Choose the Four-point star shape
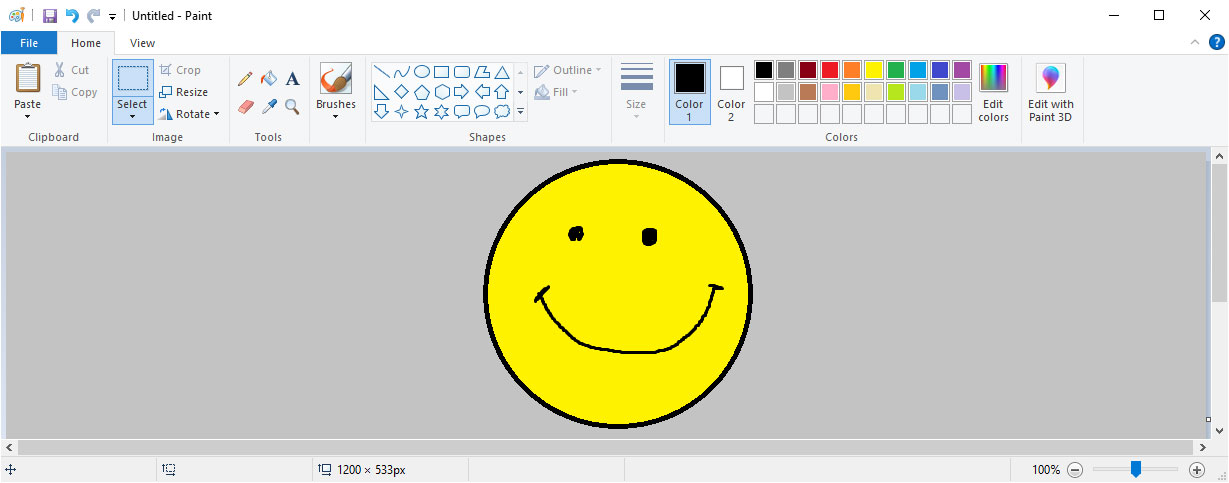This screenshot has width=1229, height=483. pos(402,112)
